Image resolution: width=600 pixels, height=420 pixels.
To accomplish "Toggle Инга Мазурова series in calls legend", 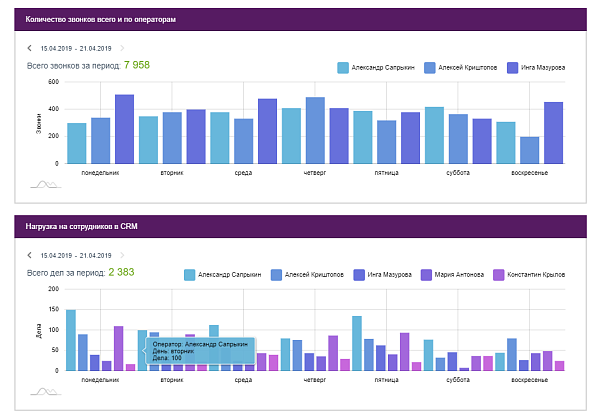I will [x=536, y=68].
